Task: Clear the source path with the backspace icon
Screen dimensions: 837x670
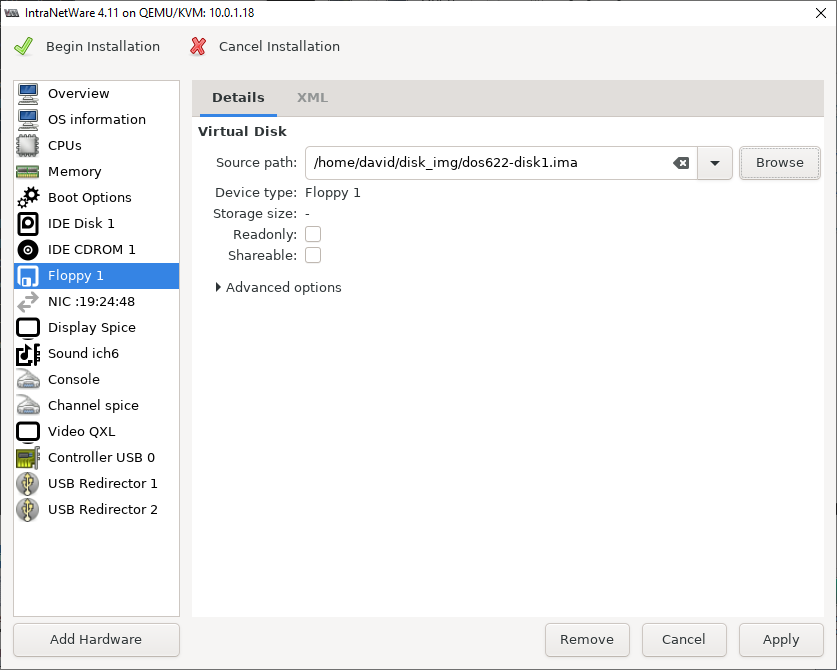Action: [681, 163]
